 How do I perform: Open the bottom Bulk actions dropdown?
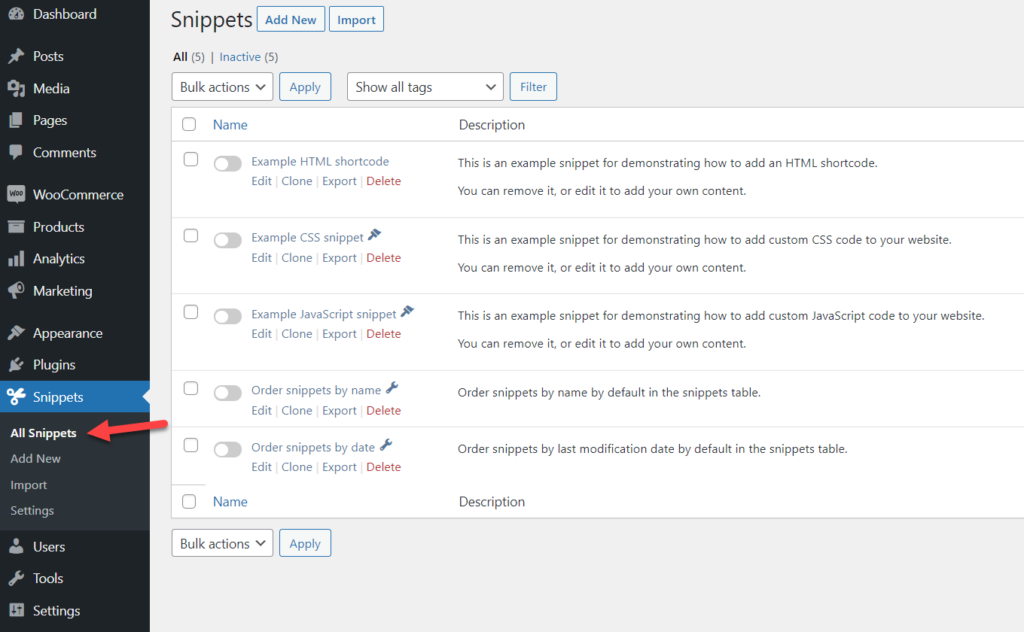(x=222, y=543)
